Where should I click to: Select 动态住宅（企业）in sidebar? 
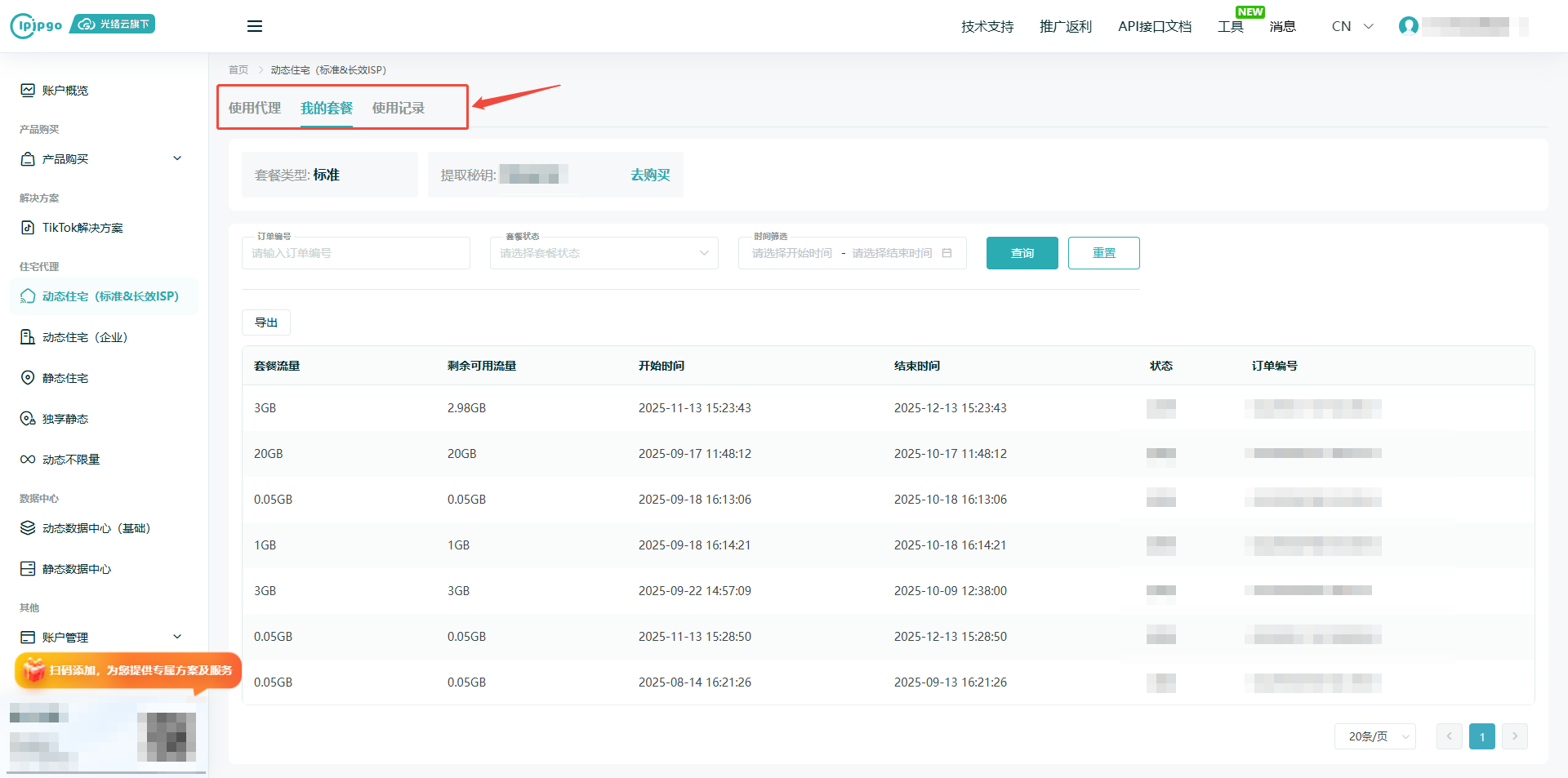[85, 337]
